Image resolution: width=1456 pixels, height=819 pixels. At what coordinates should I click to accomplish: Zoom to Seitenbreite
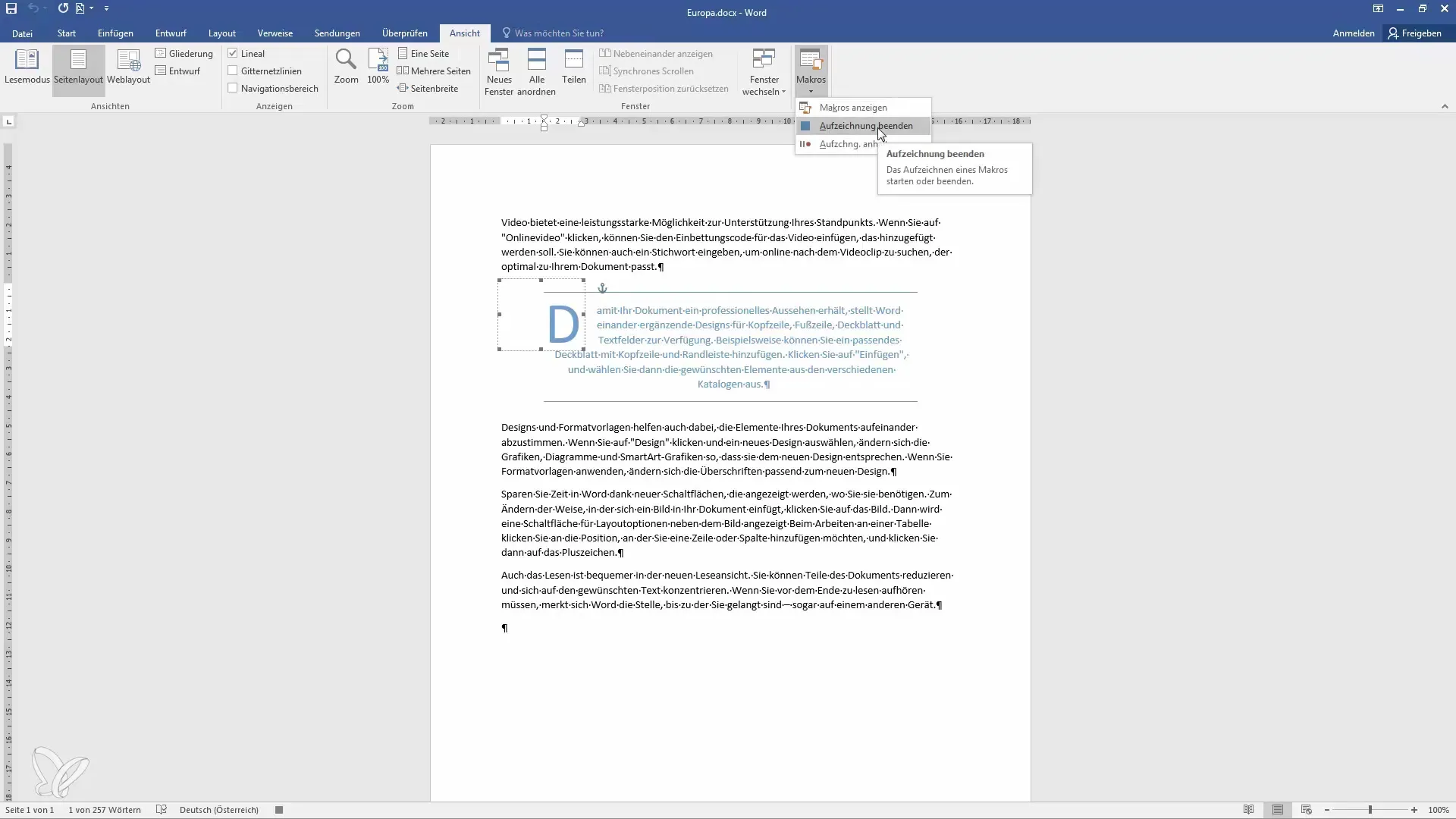click(428, 89)
